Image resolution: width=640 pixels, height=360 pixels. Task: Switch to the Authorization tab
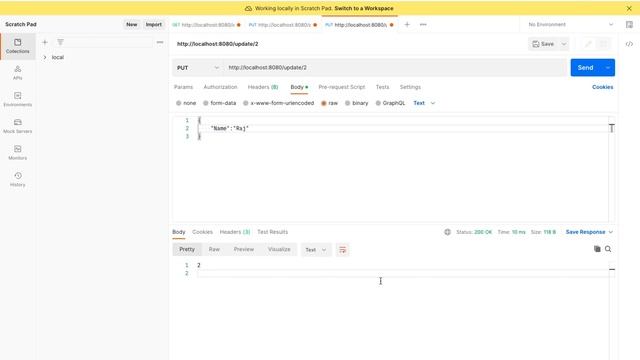tap(220, 87)
